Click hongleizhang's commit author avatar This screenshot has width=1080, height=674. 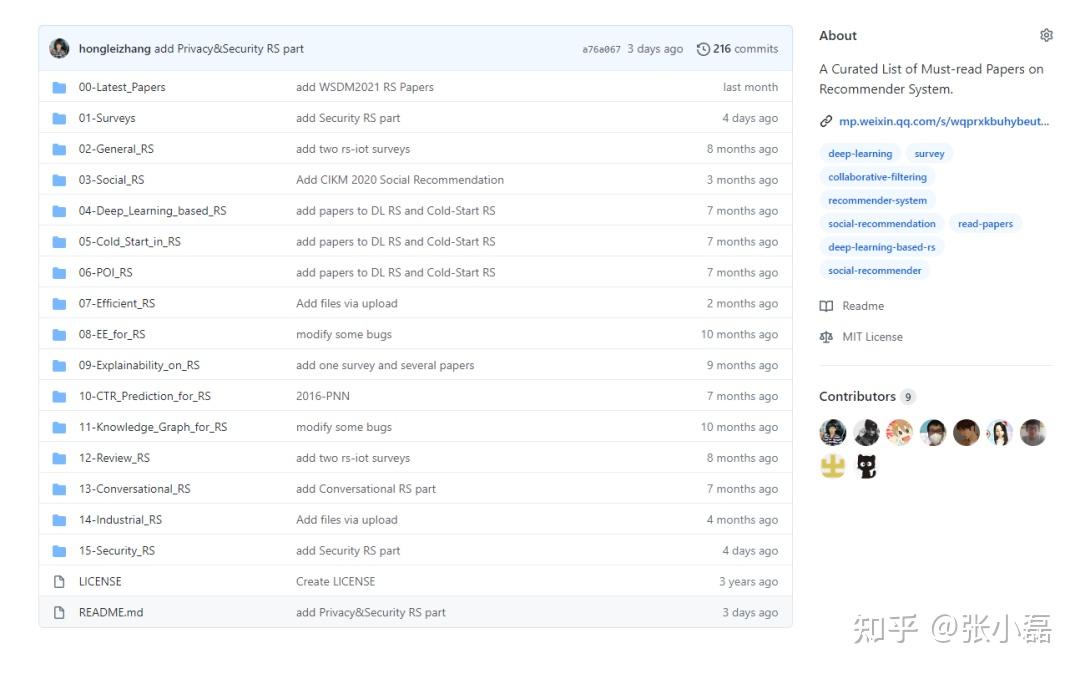tap(60, 48)
